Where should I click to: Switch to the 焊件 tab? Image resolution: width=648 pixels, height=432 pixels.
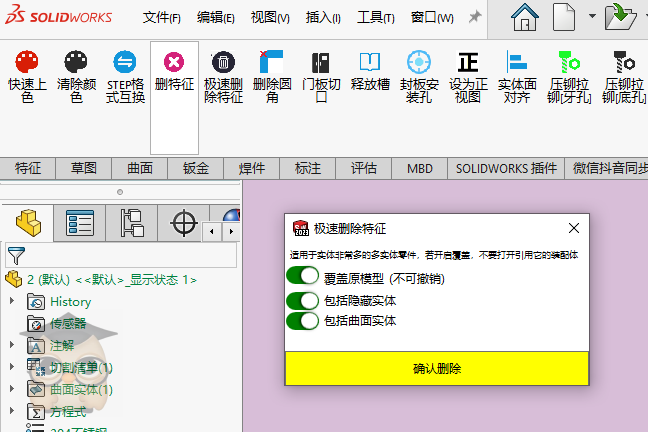click(252, 168)
